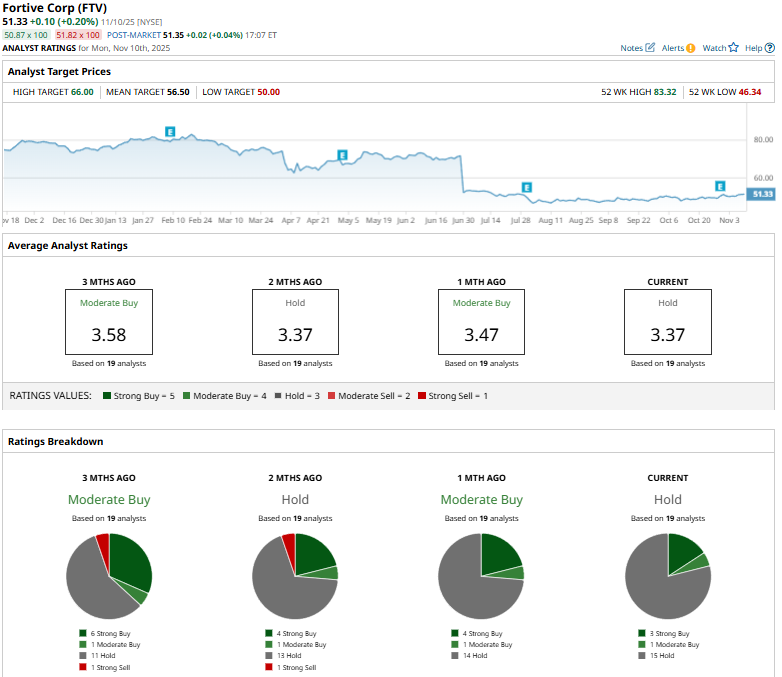Click the Strong Buy dark green legend swatch
Image resolution: width=782 pixels, height=677 pixels.
tap(107, 396)
